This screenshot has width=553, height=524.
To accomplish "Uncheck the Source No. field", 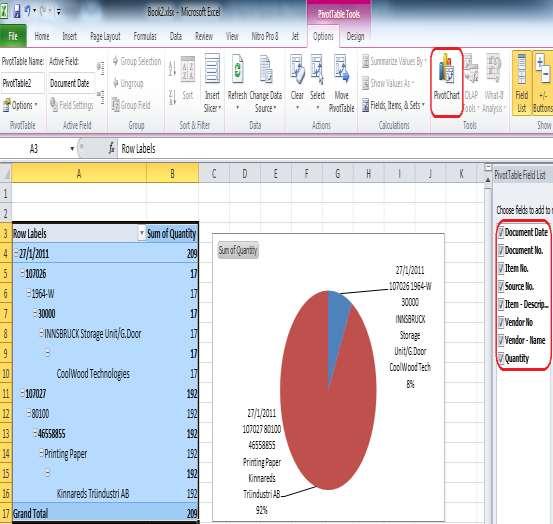I will pos(501,286).
